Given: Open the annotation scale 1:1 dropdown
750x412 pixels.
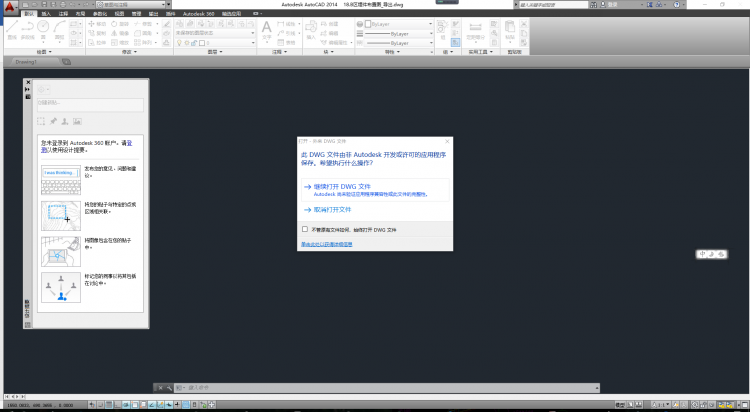Looking at the screenshot, I should (662, 405).
